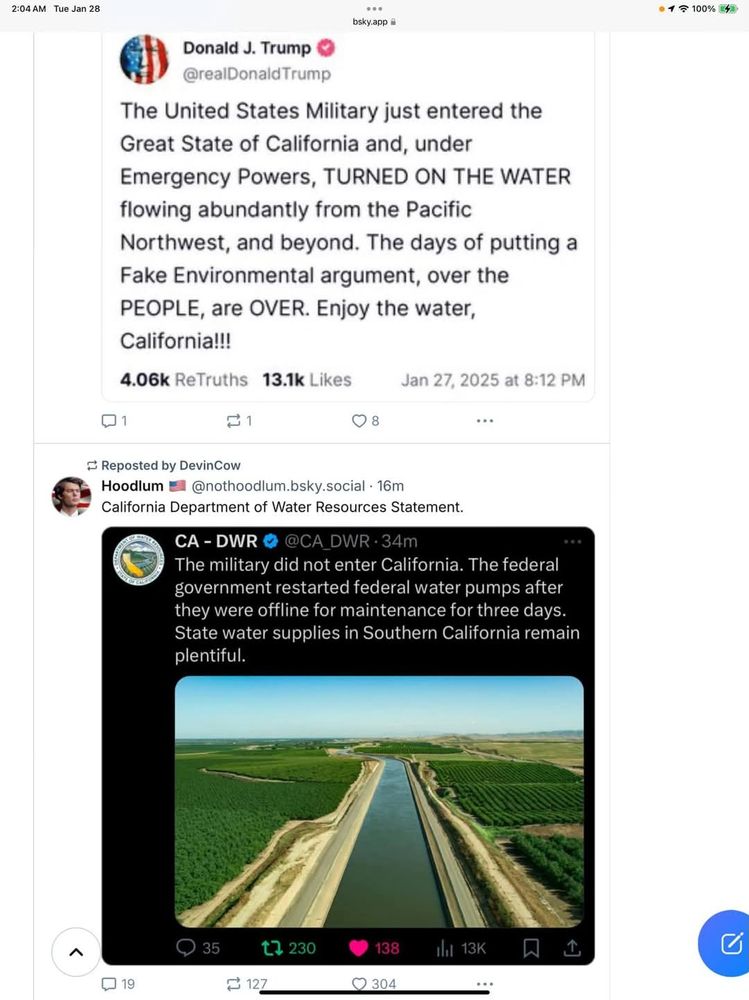Screen dimensions: 749x1000
Task: Share the CA-DWR post via the share icon
Action: (x=571, y=947)
